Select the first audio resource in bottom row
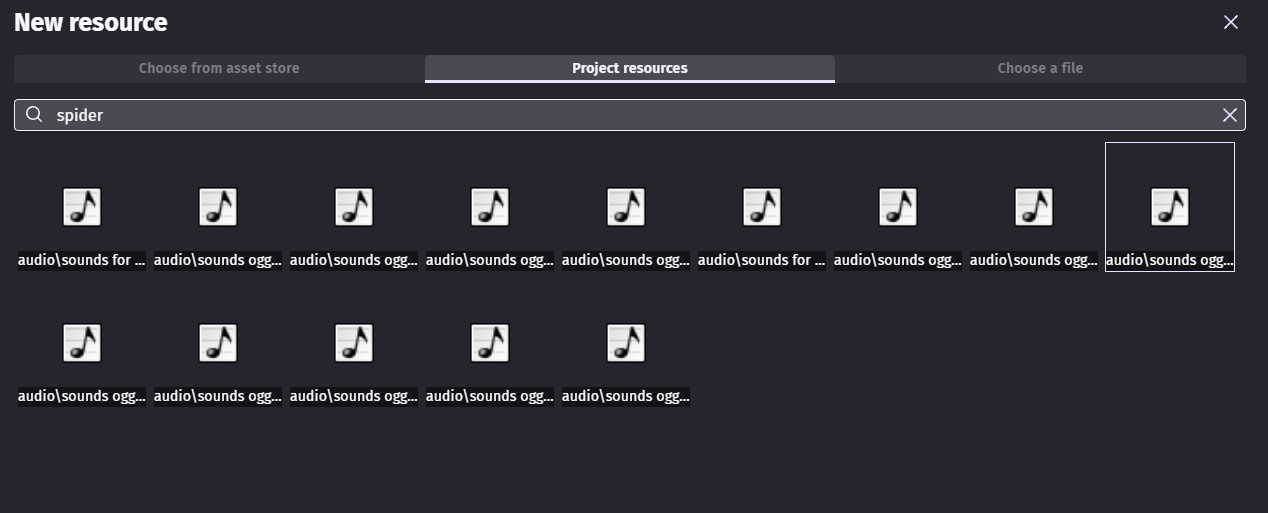This screenshot has width=1268, height=513. click(x=82, y=344)
